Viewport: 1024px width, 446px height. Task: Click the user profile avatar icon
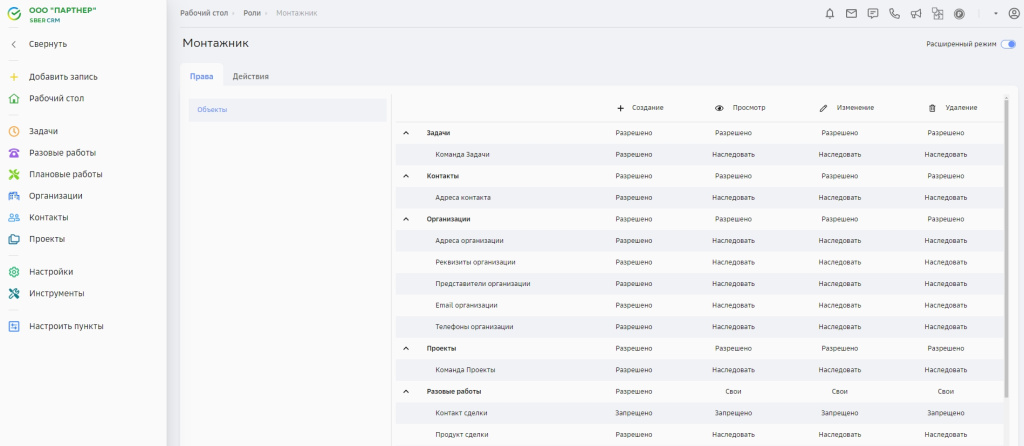[x=1013, y=13]
